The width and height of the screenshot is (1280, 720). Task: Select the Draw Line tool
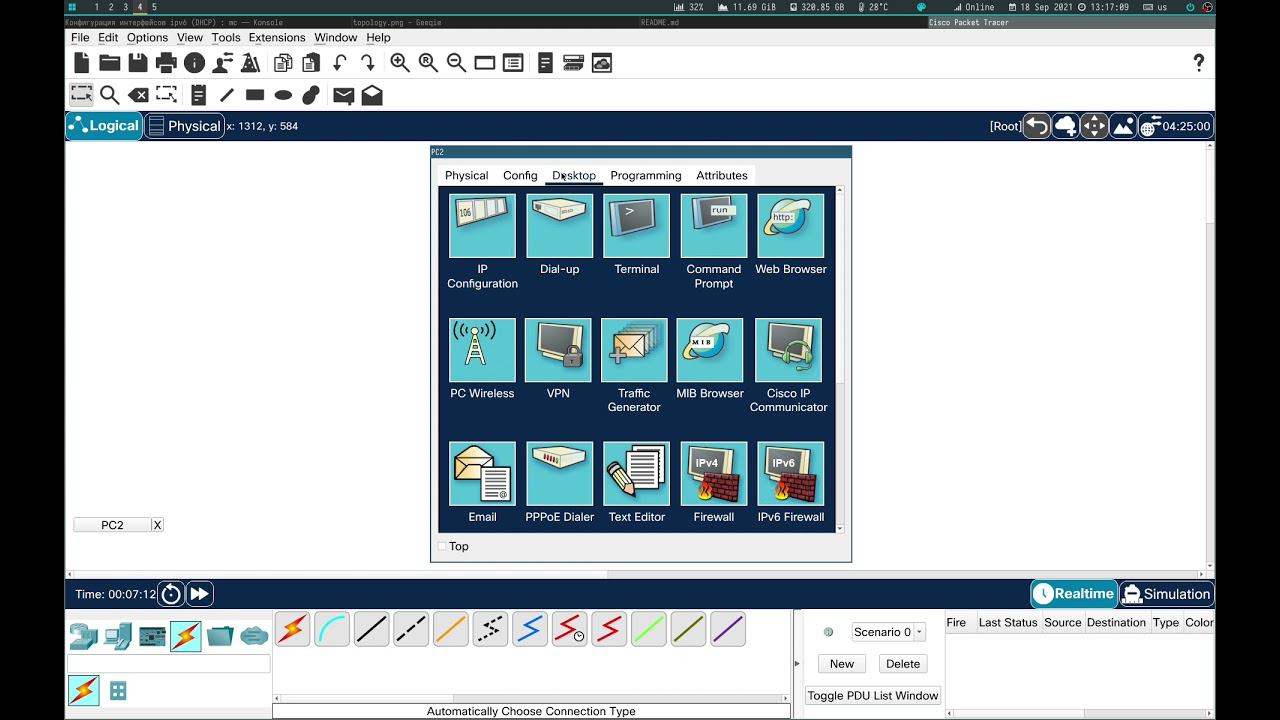point(227,95)
